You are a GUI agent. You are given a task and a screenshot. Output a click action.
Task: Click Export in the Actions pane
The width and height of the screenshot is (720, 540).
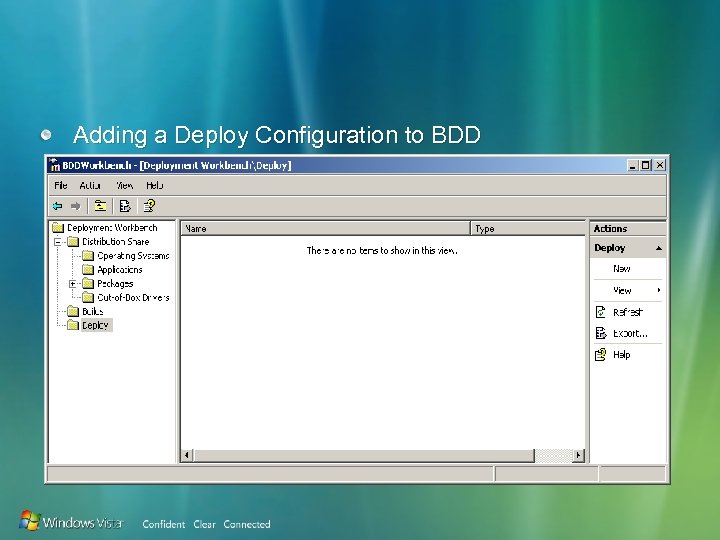[x=628, y=333]
